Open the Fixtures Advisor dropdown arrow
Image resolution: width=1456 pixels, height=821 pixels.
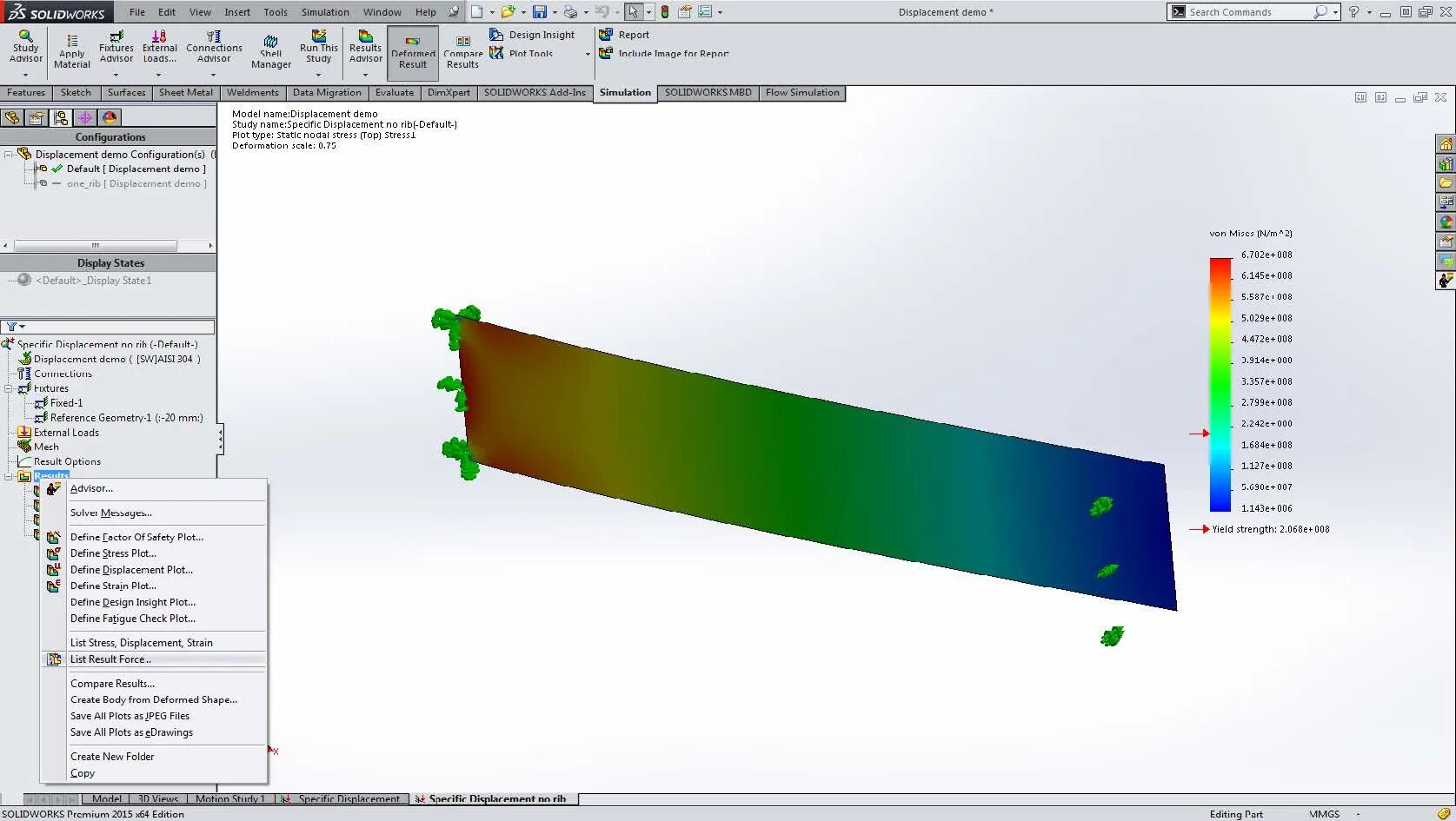coord(116,75)
